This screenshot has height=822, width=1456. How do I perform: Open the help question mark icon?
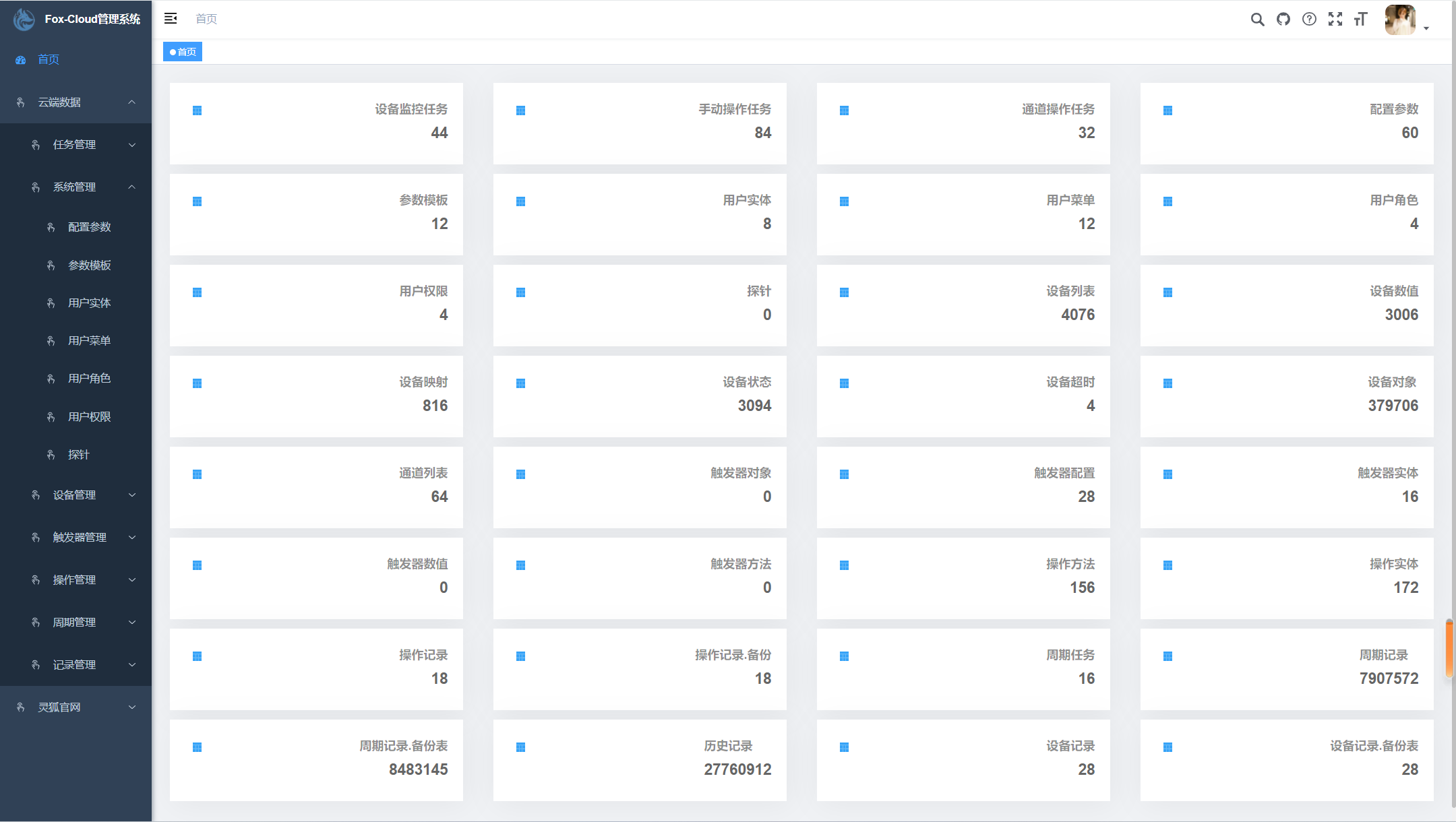pyautogui.click(x=1309, y=19)
